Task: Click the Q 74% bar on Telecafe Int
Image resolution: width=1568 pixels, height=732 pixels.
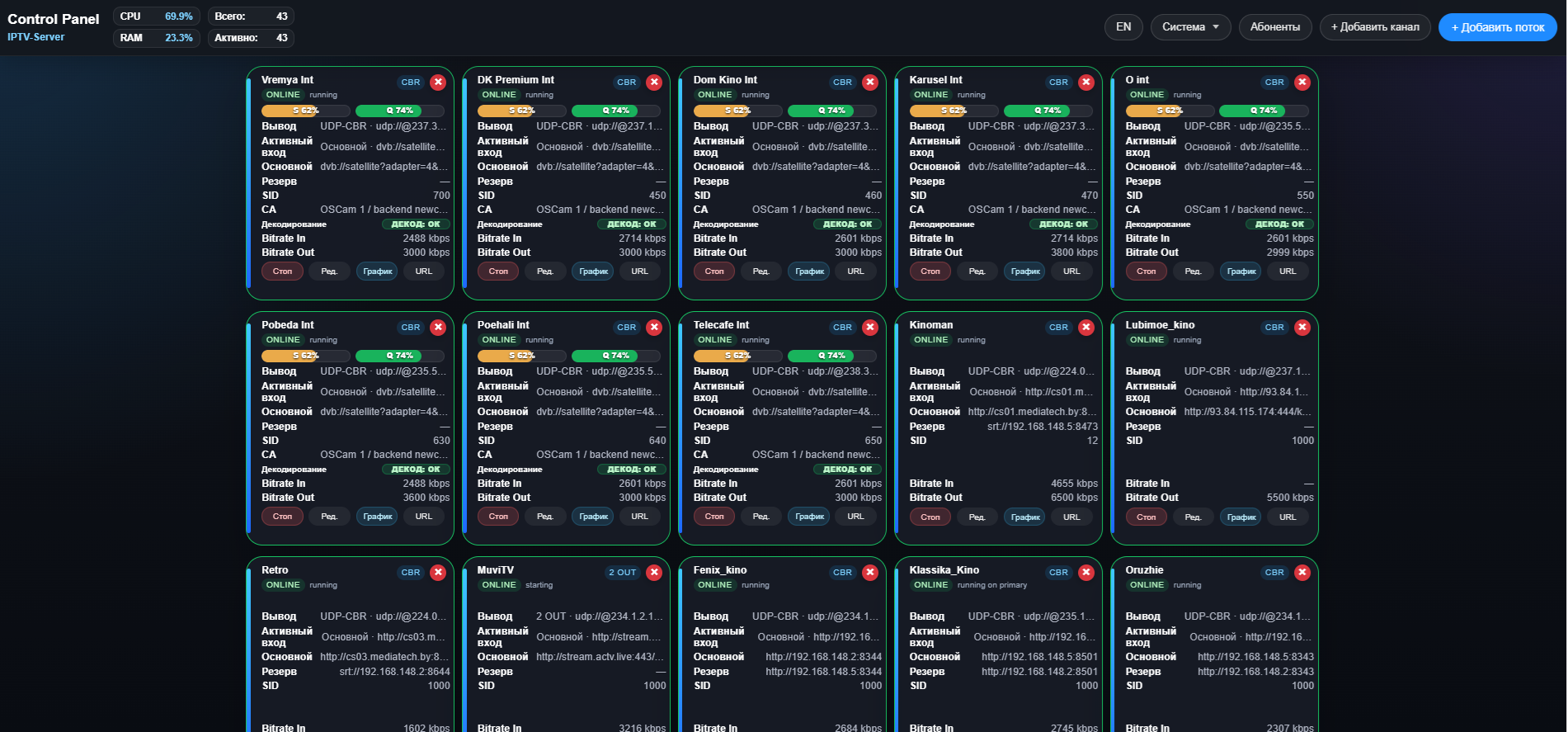Action: pyautogui.click(x=832, y=356)
